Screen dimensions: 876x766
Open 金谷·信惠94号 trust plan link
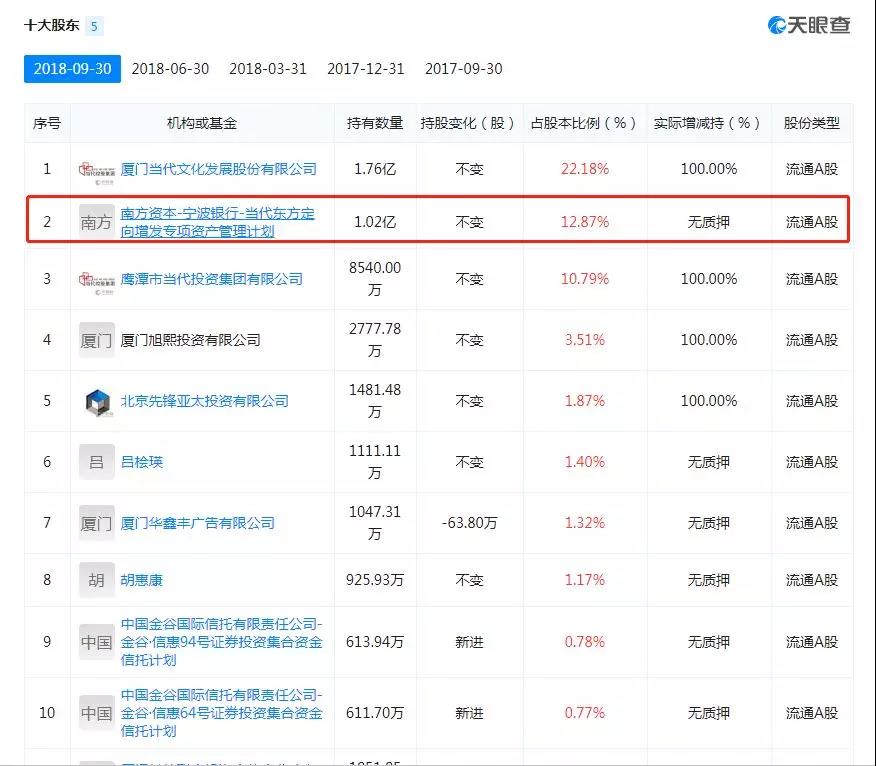click(221, 642)
